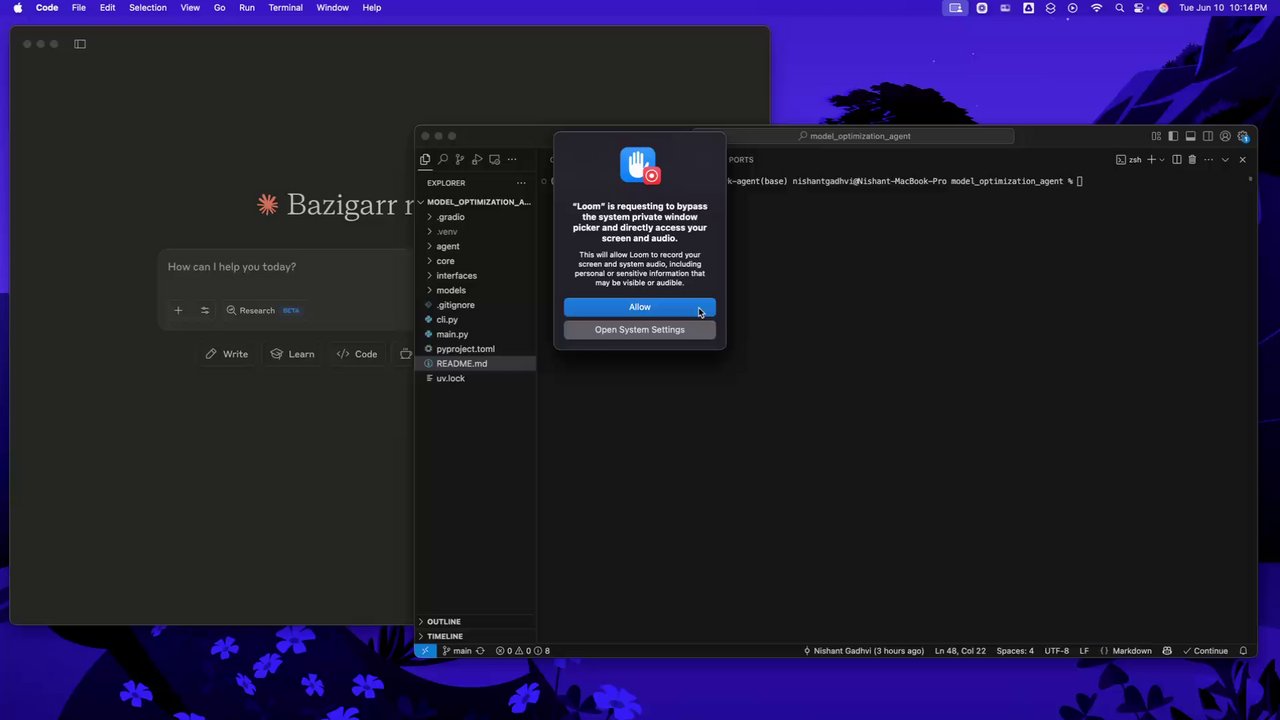
Task: Choose the Write suggestion chip
Action: click(x=227, y=354)
